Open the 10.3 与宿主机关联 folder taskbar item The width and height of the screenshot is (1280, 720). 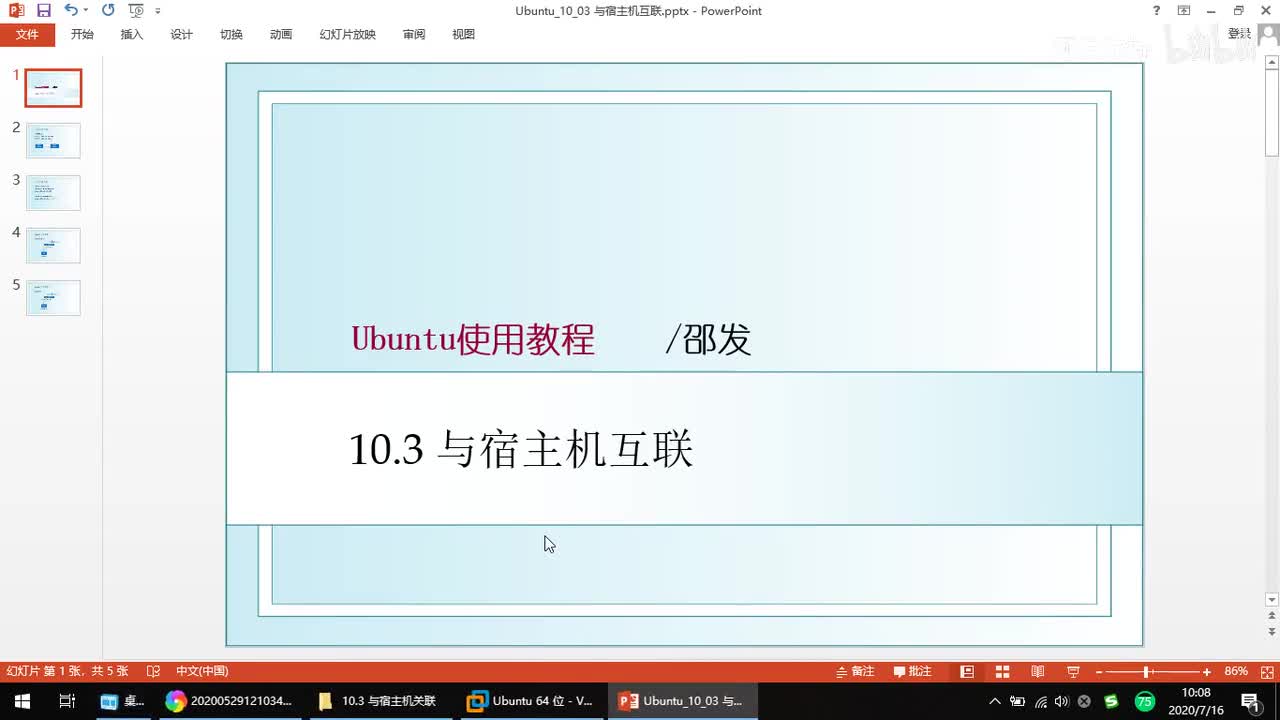(378, 701)
